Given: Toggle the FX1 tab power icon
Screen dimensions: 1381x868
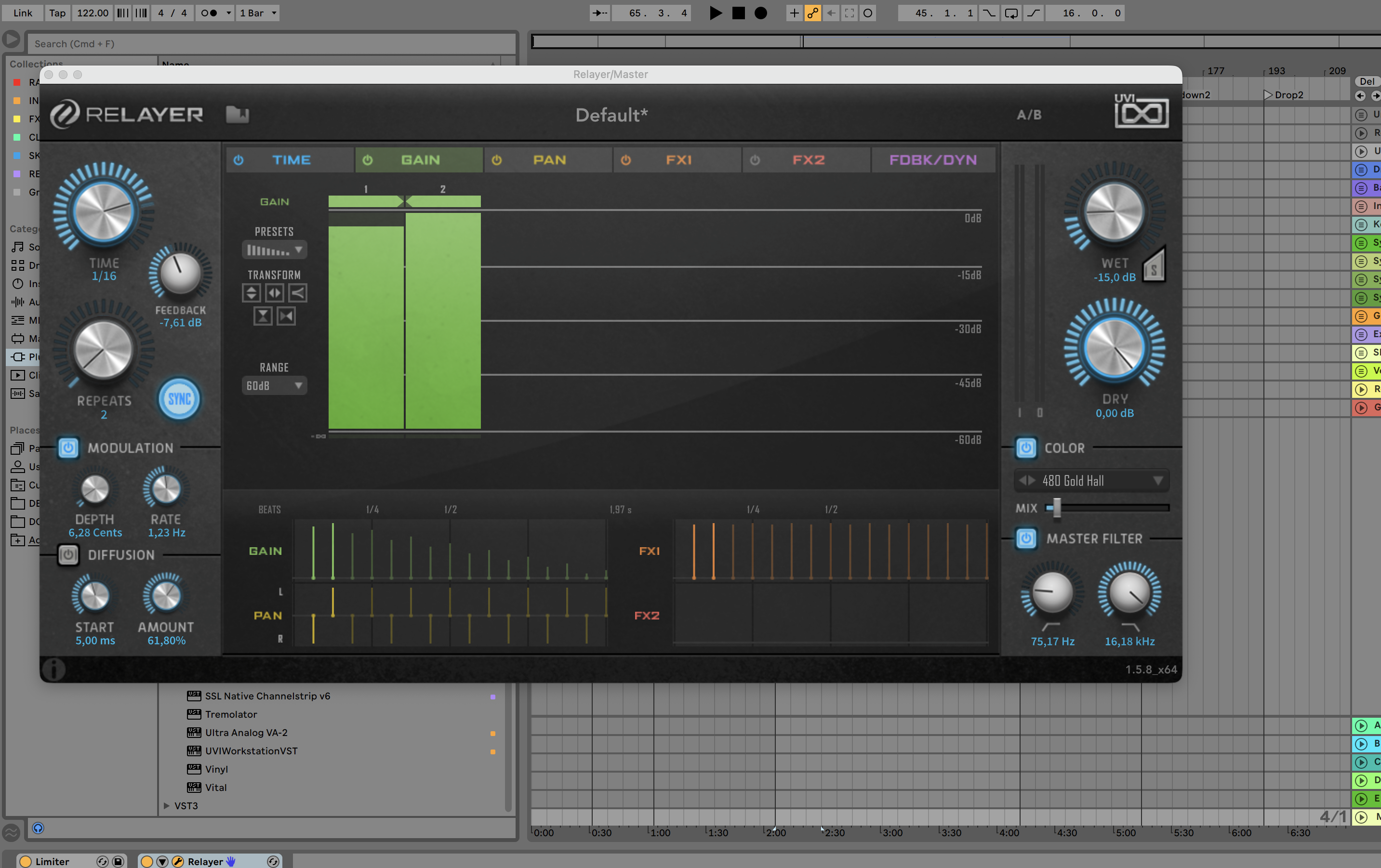Looking at the screenshot, I should (626, 160).
